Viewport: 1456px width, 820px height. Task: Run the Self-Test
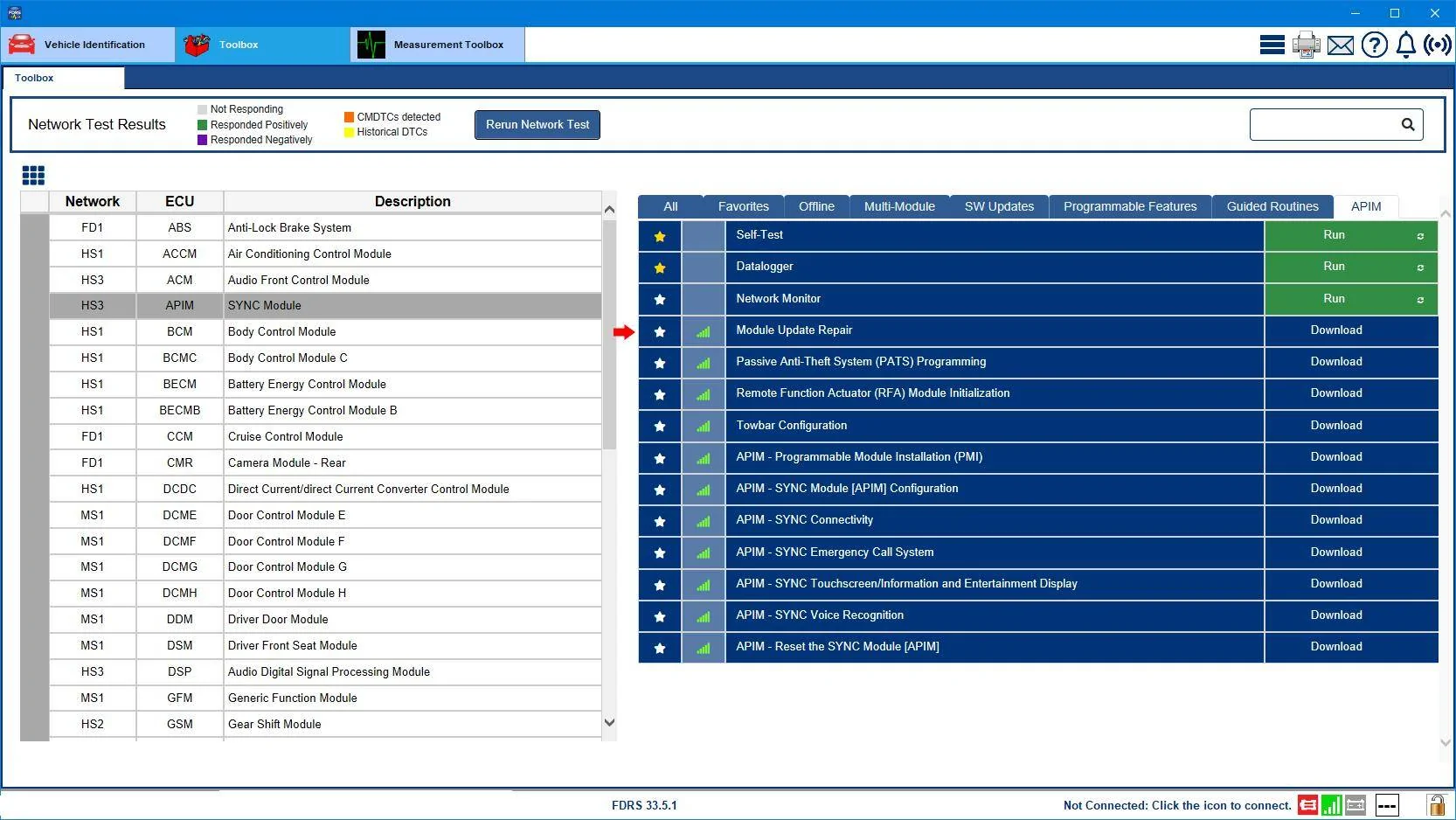click(1350, 235)
